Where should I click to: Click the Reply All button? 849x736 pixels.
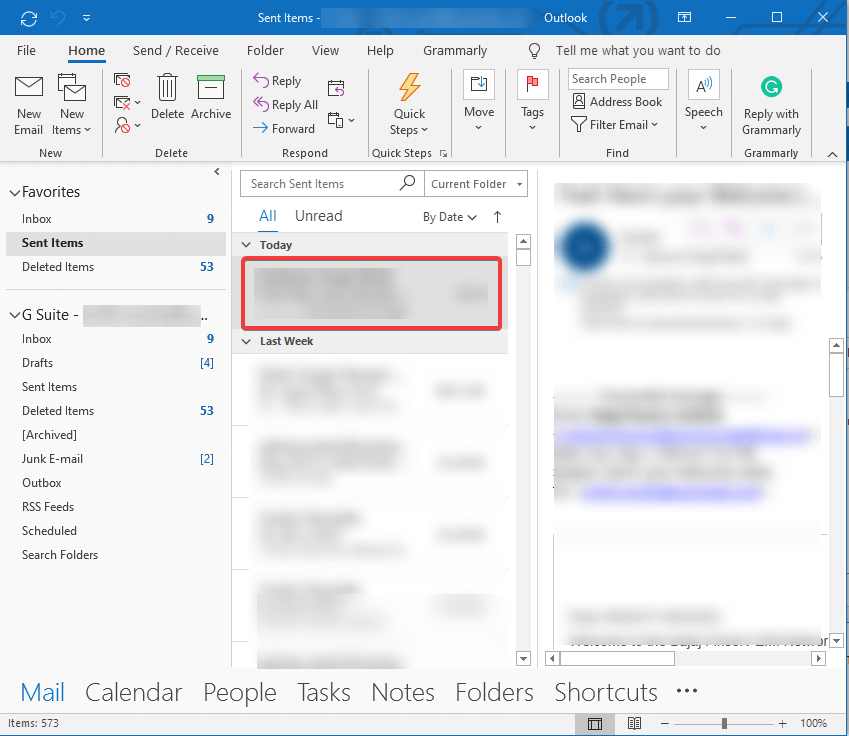(285, 105)
